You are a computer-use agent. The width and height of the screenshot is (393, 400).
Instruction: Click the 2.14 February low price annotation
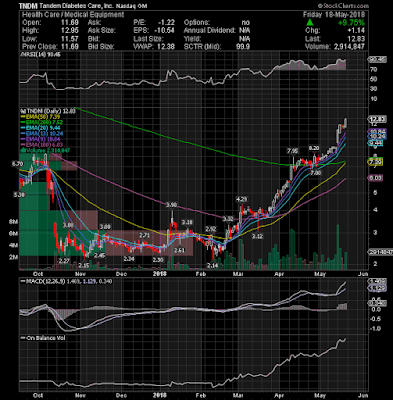click(212, 266)
